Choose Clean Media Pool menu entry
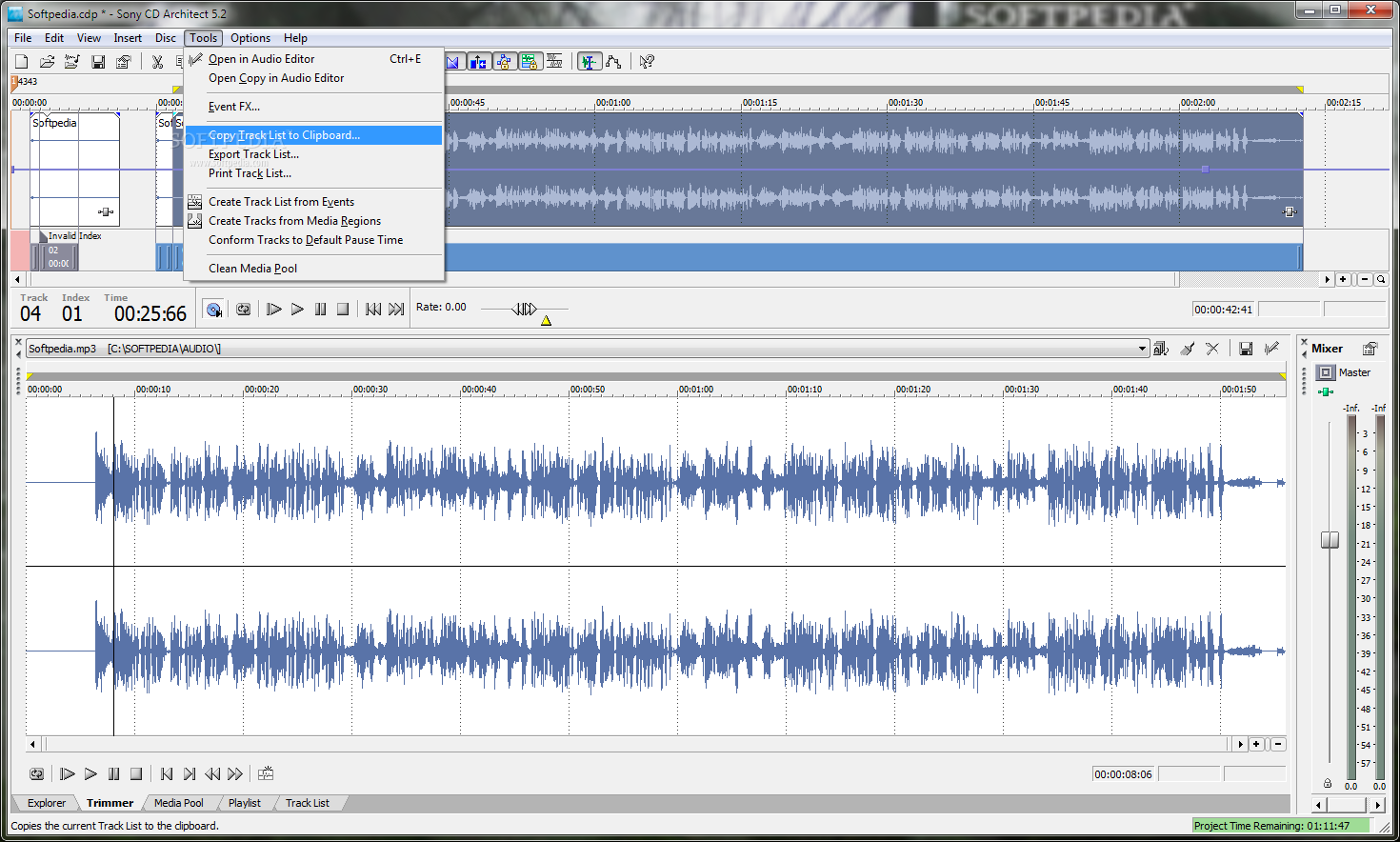The image size is (1400, 842). point(313,269)
